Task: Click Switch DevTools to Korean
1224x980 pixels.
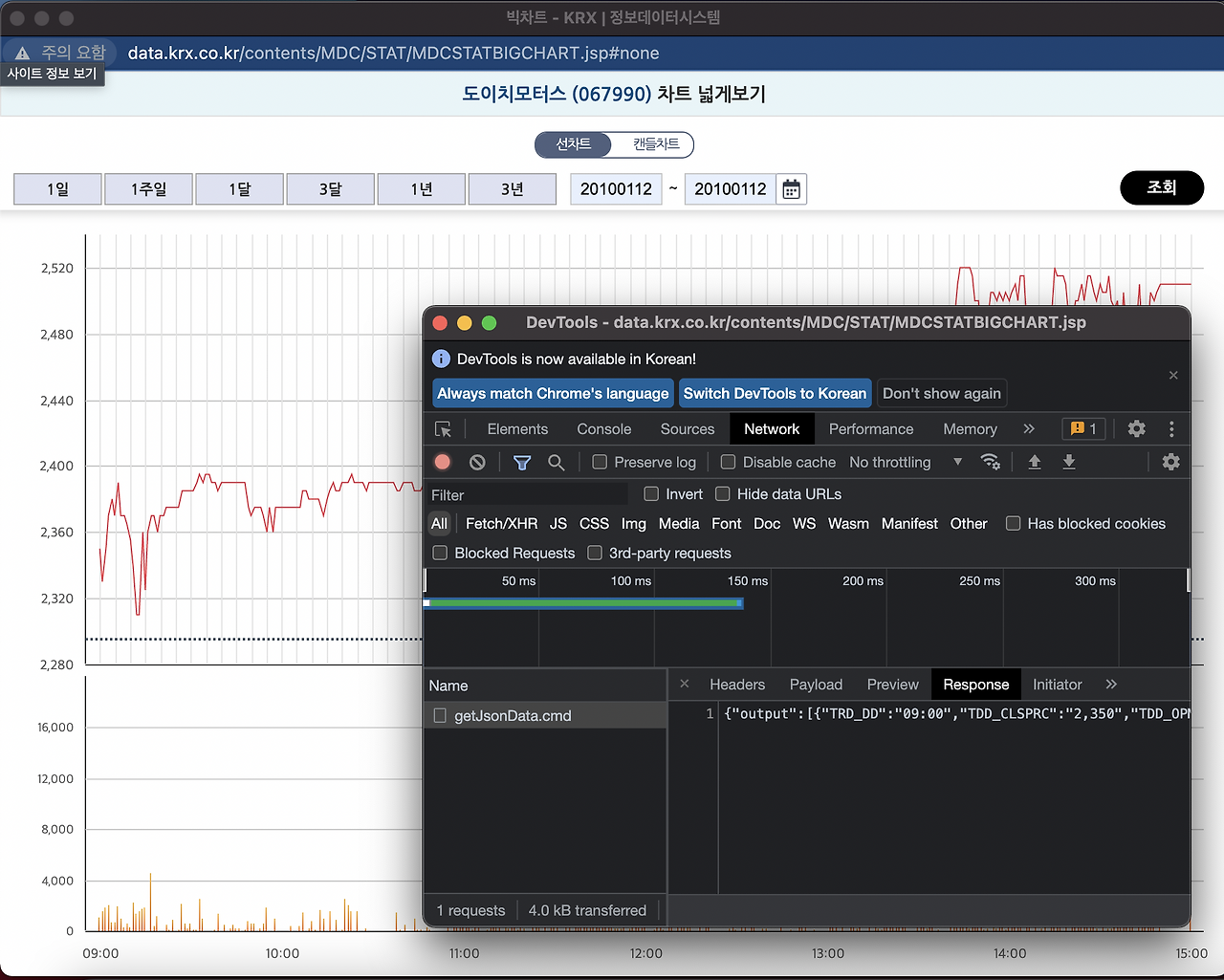Action: (x=775, y=393)
